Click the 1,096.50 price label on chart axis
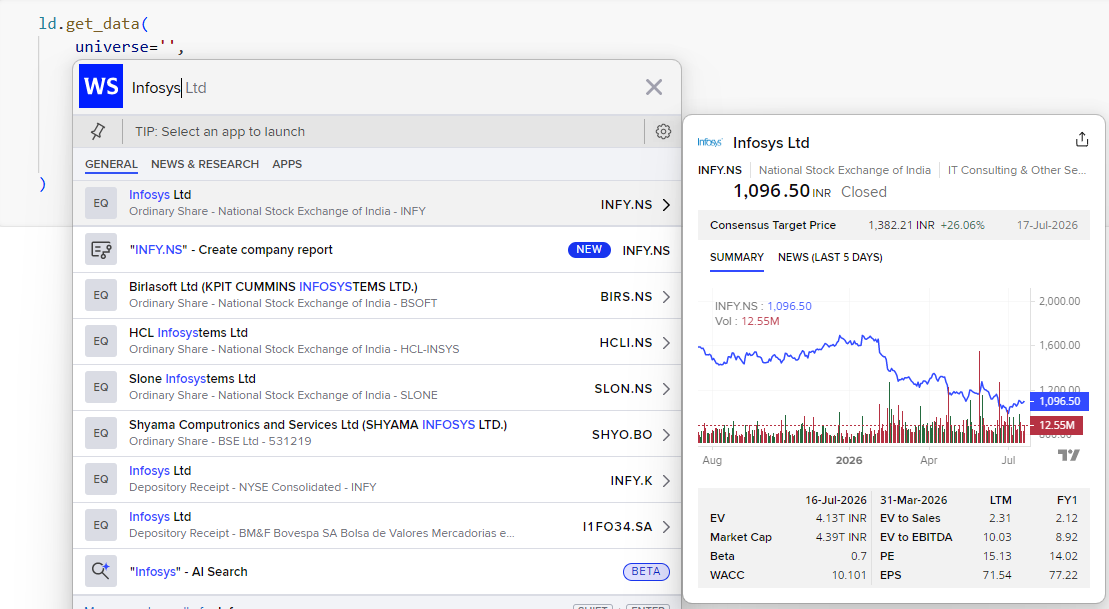This screenshot has width=1109, height=609. (x=1059, y=401)
